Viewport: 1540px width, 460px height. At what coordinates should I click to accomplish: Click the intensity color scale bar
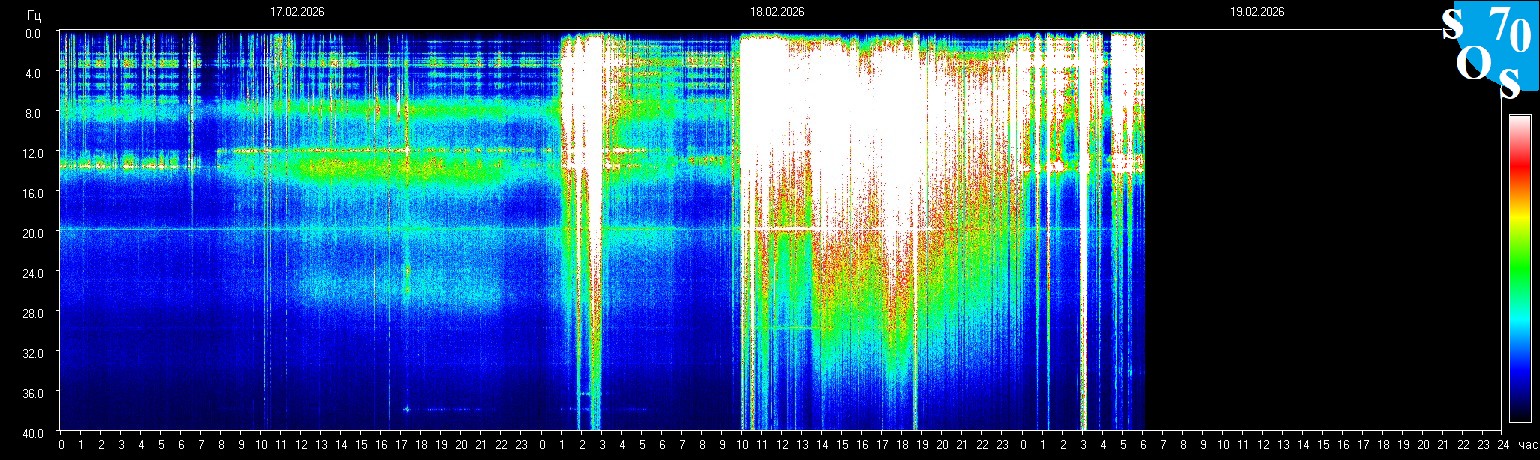pyautogui.click(x=1519, y=268)
